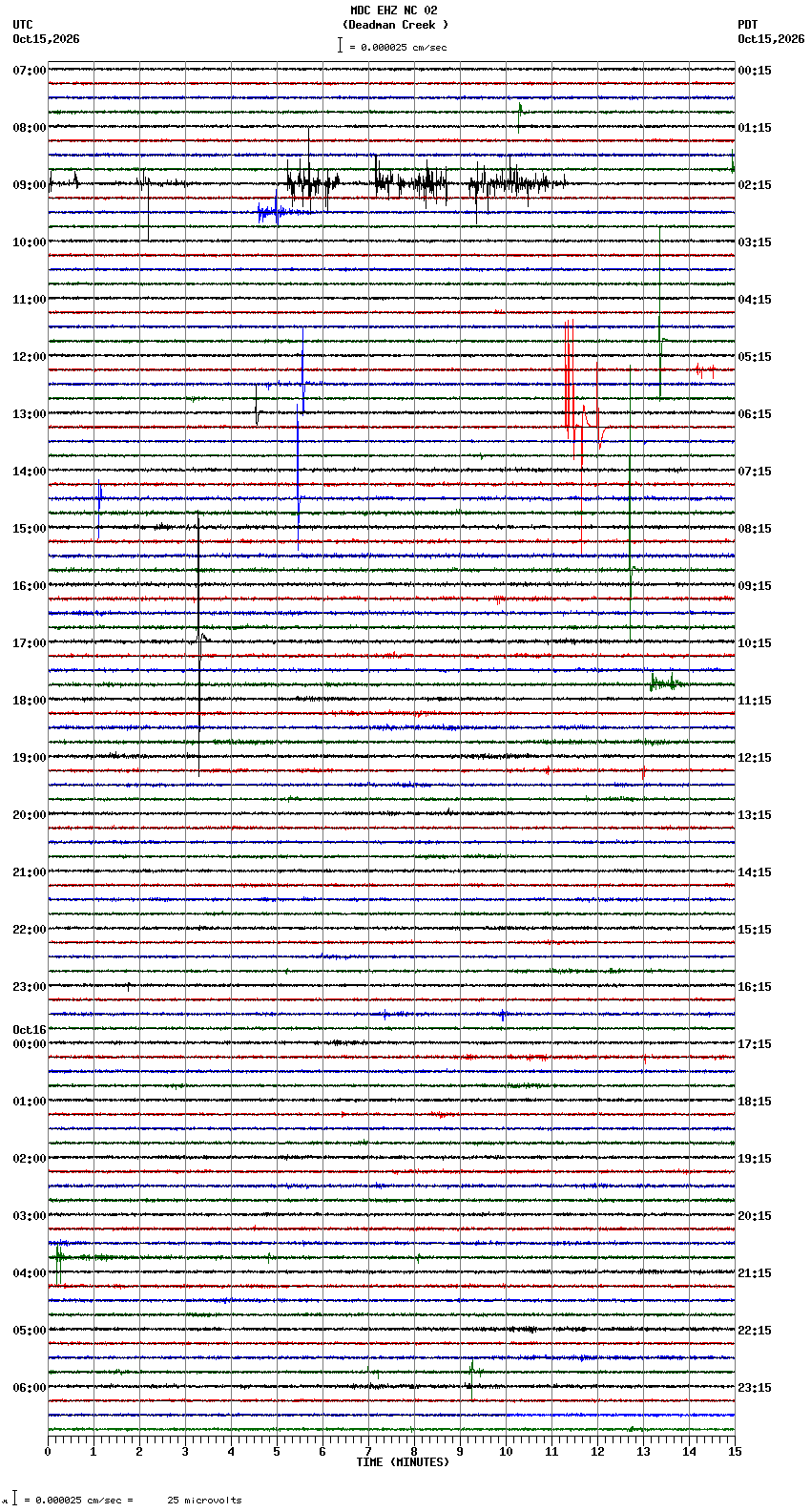The width and height of the screenshot is (811, 1512).
Task: Click the 'Oct15,2026' date under UTC
Action: tap(46, 39)
